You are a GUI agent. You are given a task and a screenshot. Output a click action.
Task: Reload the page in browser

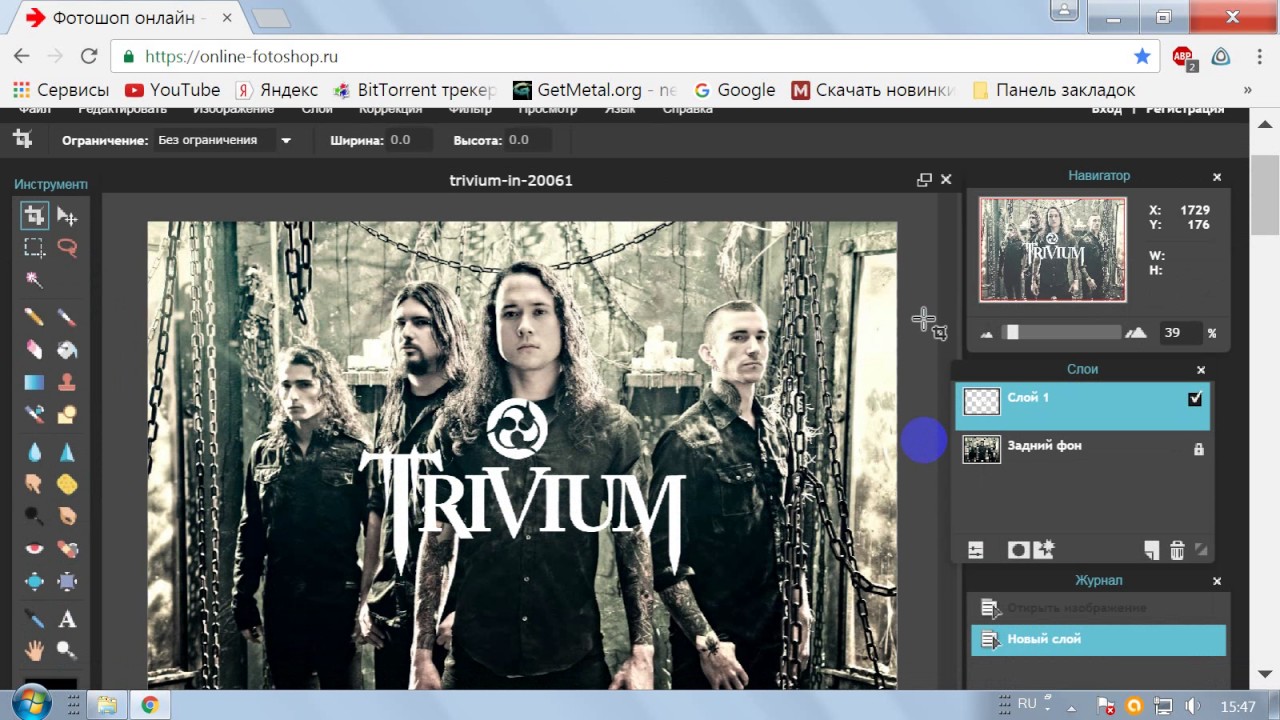point(89,57)
